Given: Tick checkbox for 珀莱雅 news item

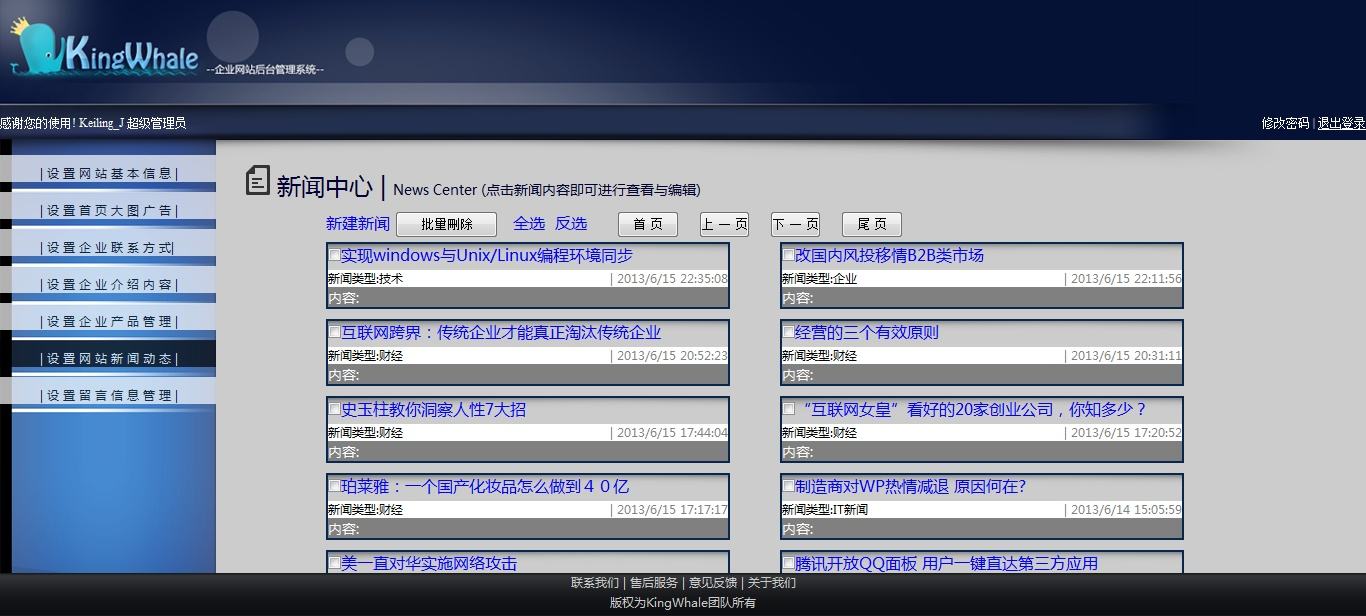Looking at the screenshot, I should click(x=334, y=486).
